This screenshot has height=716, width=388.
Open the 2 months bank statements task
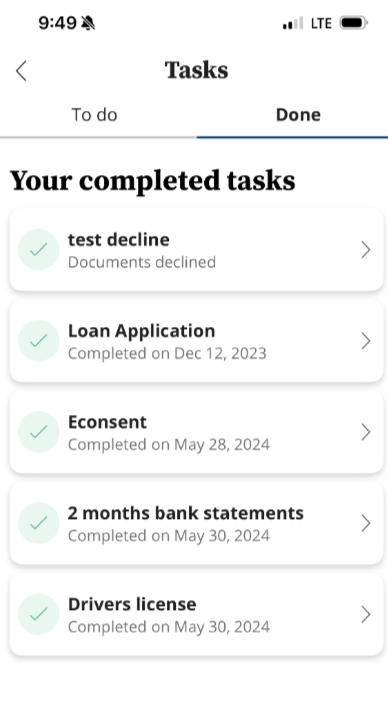pos(196,523)
